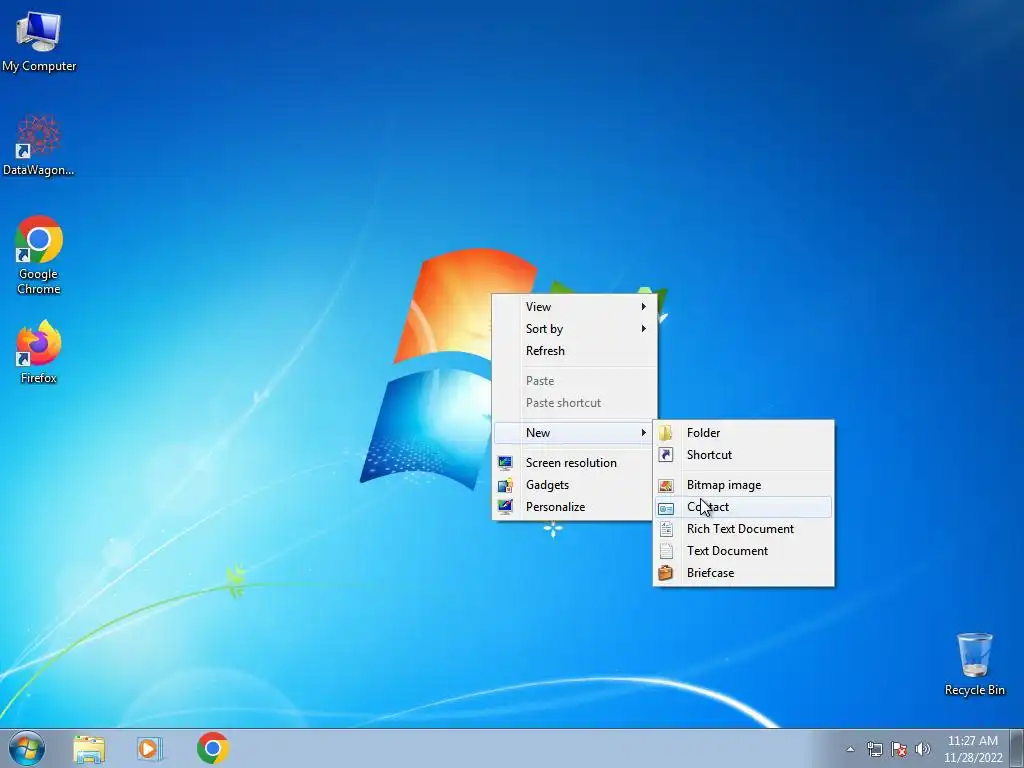Create a new Rich Text Document
Image resolution: width=1024 pixels, height=768 pixels.
[743, 529]
